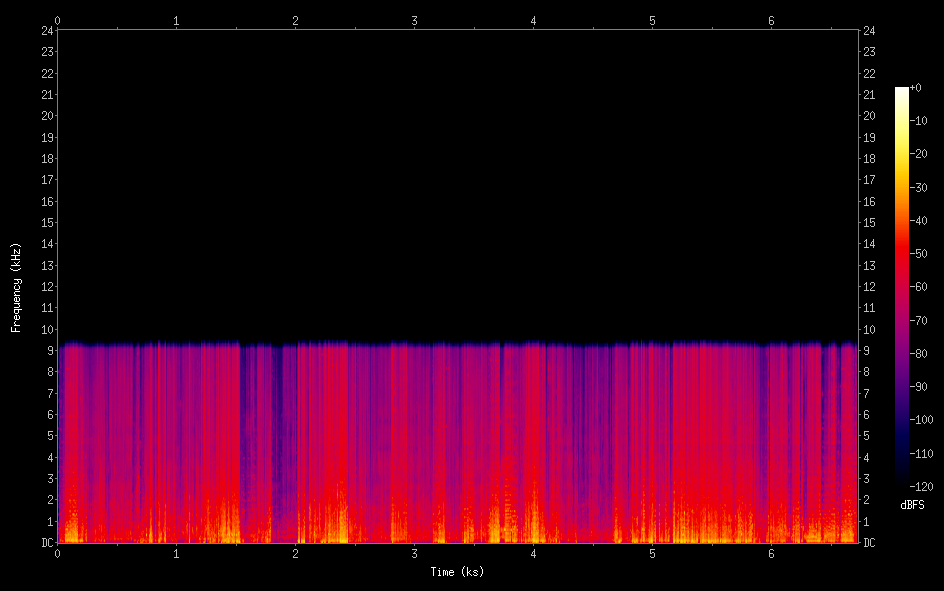The width and height of the screenshot is (944, 591).
Task: Click the 5 ks tick on top time axis
Action: point(652,19)
